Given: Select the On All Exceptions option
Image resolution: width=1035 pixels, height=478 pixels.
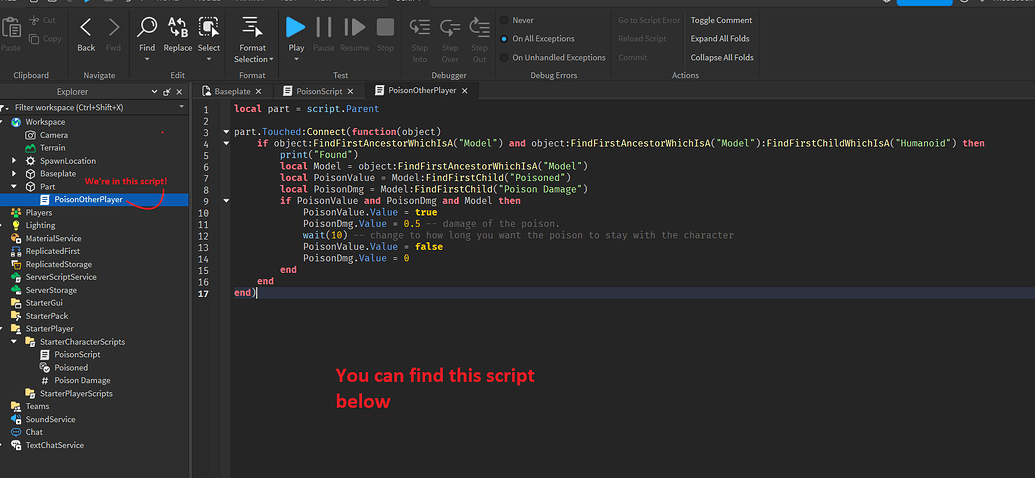Looking at the screenshot, I should pyautogui.click(x=503, y=39).
